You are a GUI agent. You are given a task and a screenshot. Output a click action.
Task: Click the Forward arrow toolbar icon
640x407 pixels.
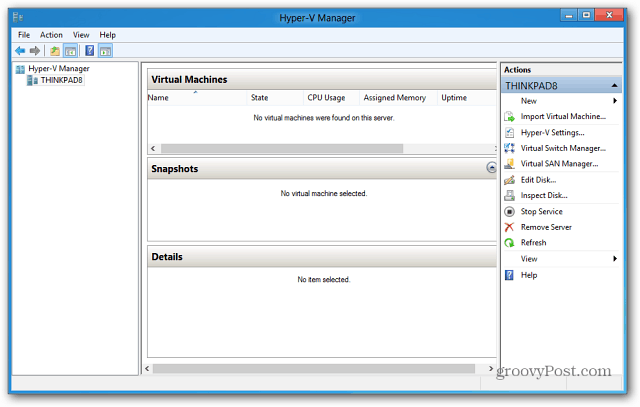(x=35, y=51)
